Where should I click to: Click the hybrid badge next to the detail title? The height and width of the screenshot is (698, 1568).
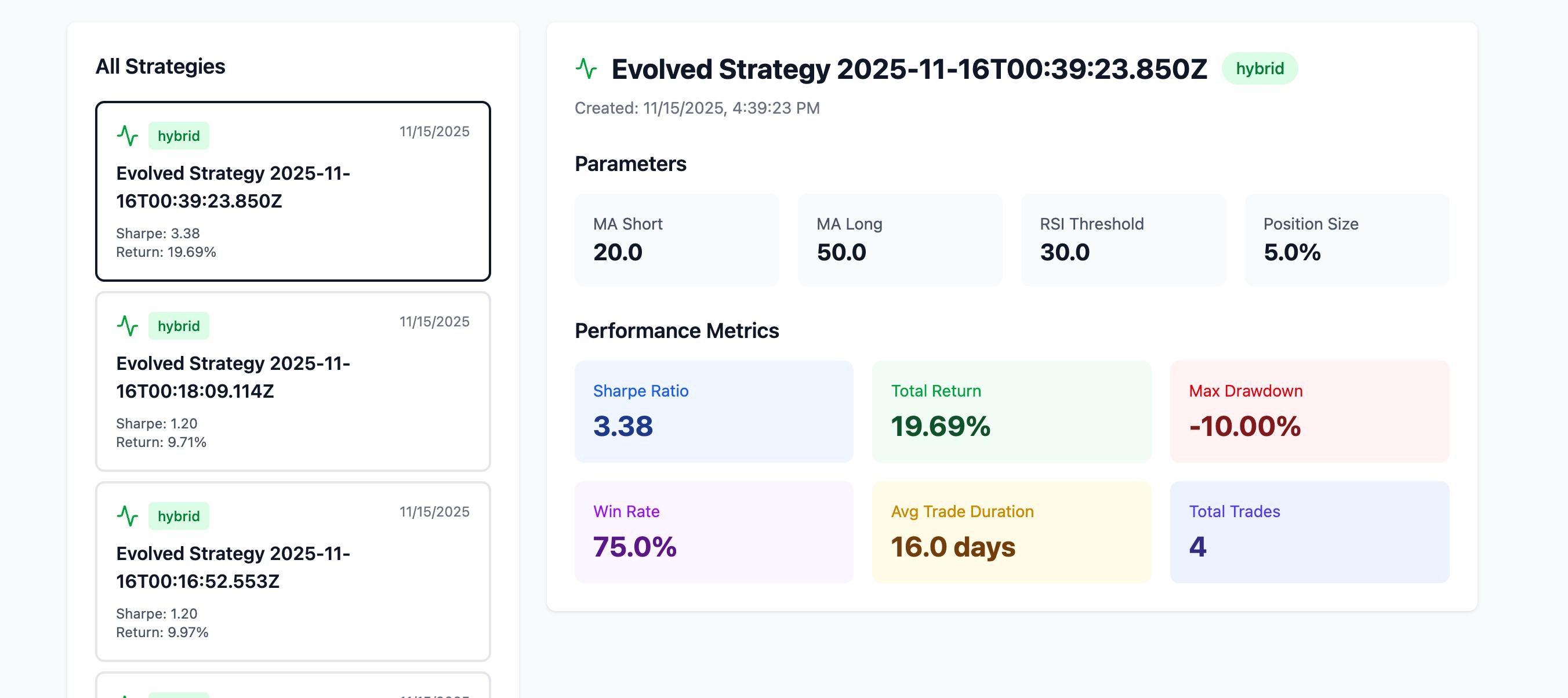[x=1260, y=69]
